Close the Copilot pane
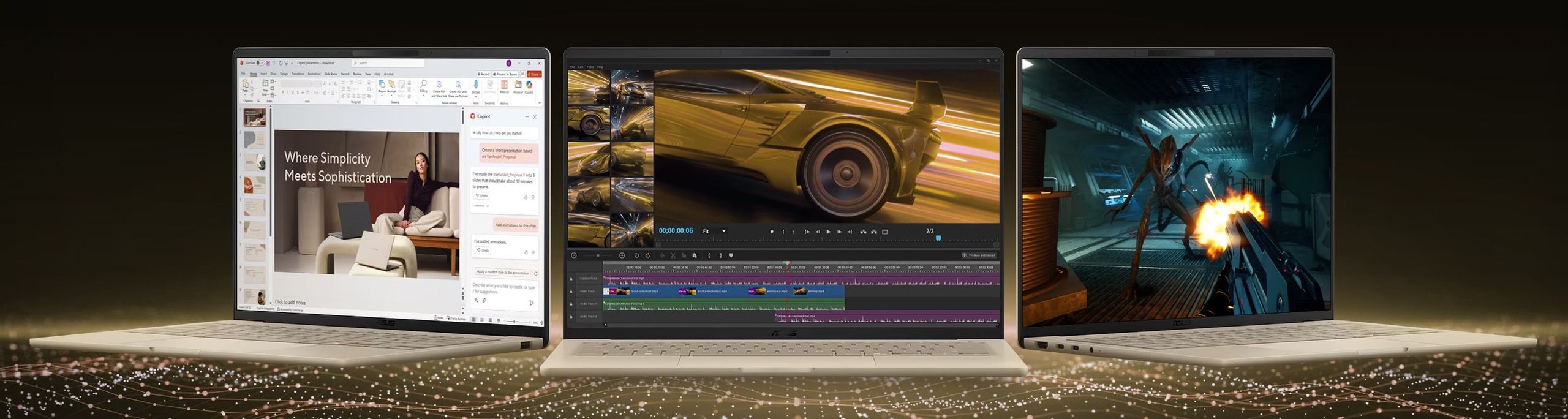The image size is (1568, 419). pos(535,116)
